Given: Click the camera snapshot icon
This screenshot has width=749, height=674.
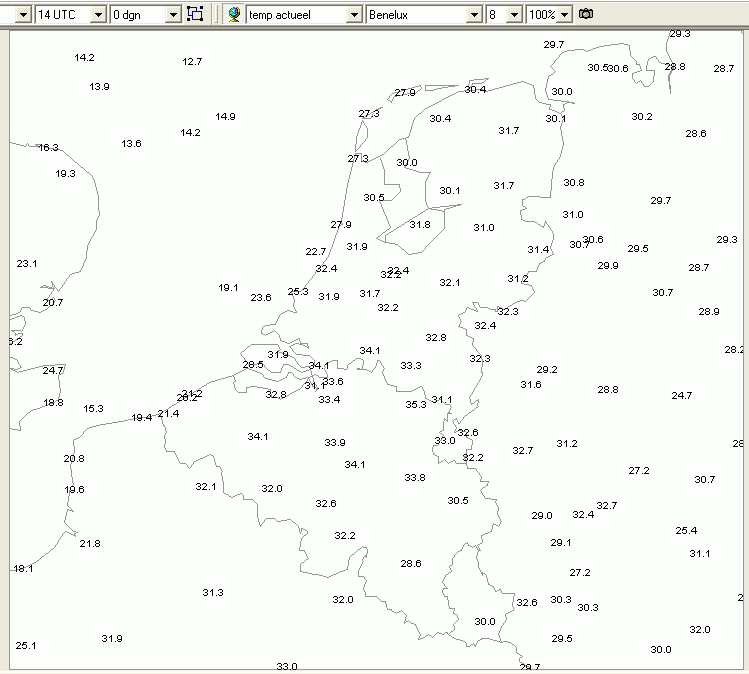Looking at the screenshot, I should pyautogui.click(x=586, y=14).
